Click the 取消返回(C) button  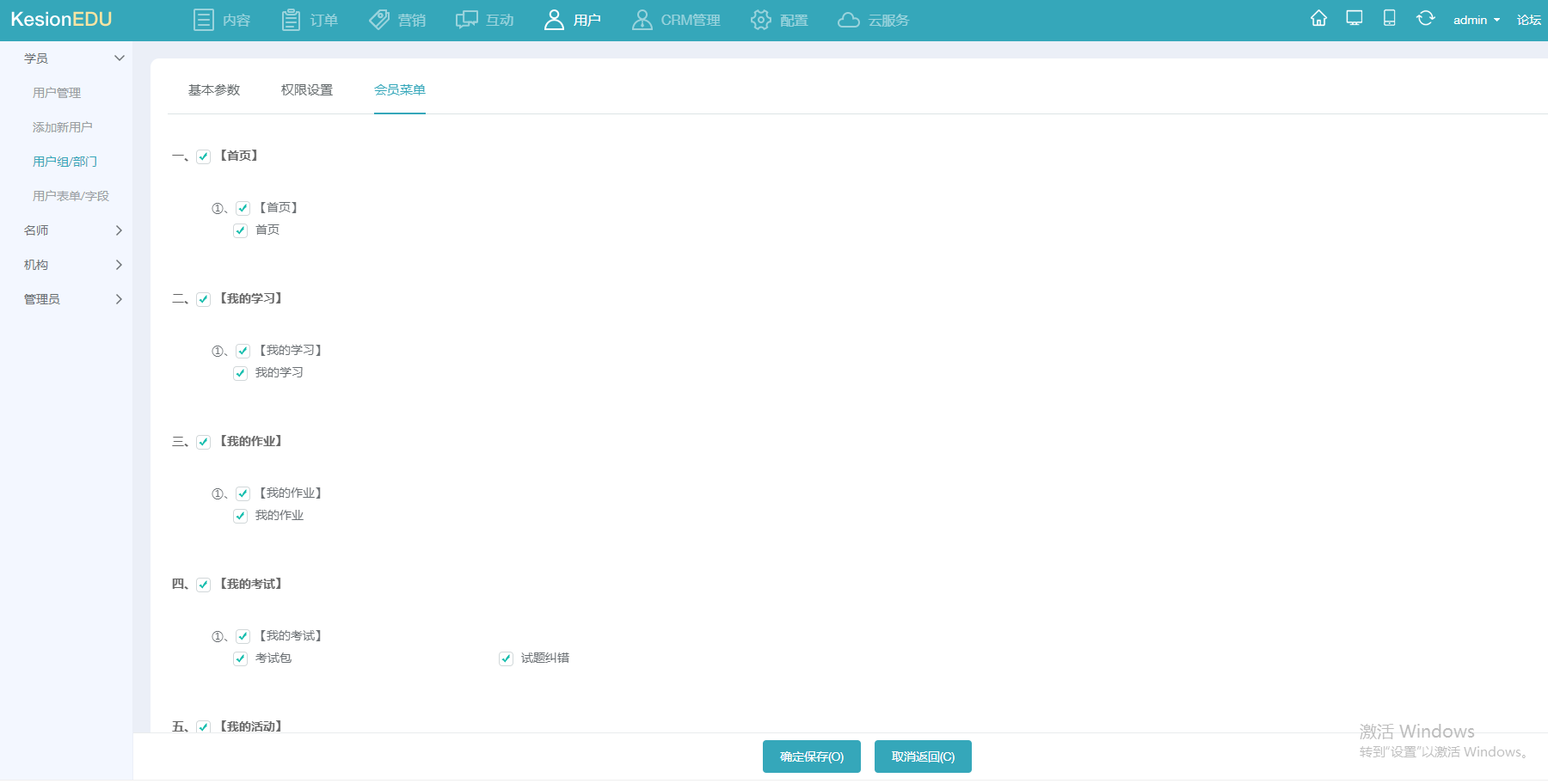923,756
